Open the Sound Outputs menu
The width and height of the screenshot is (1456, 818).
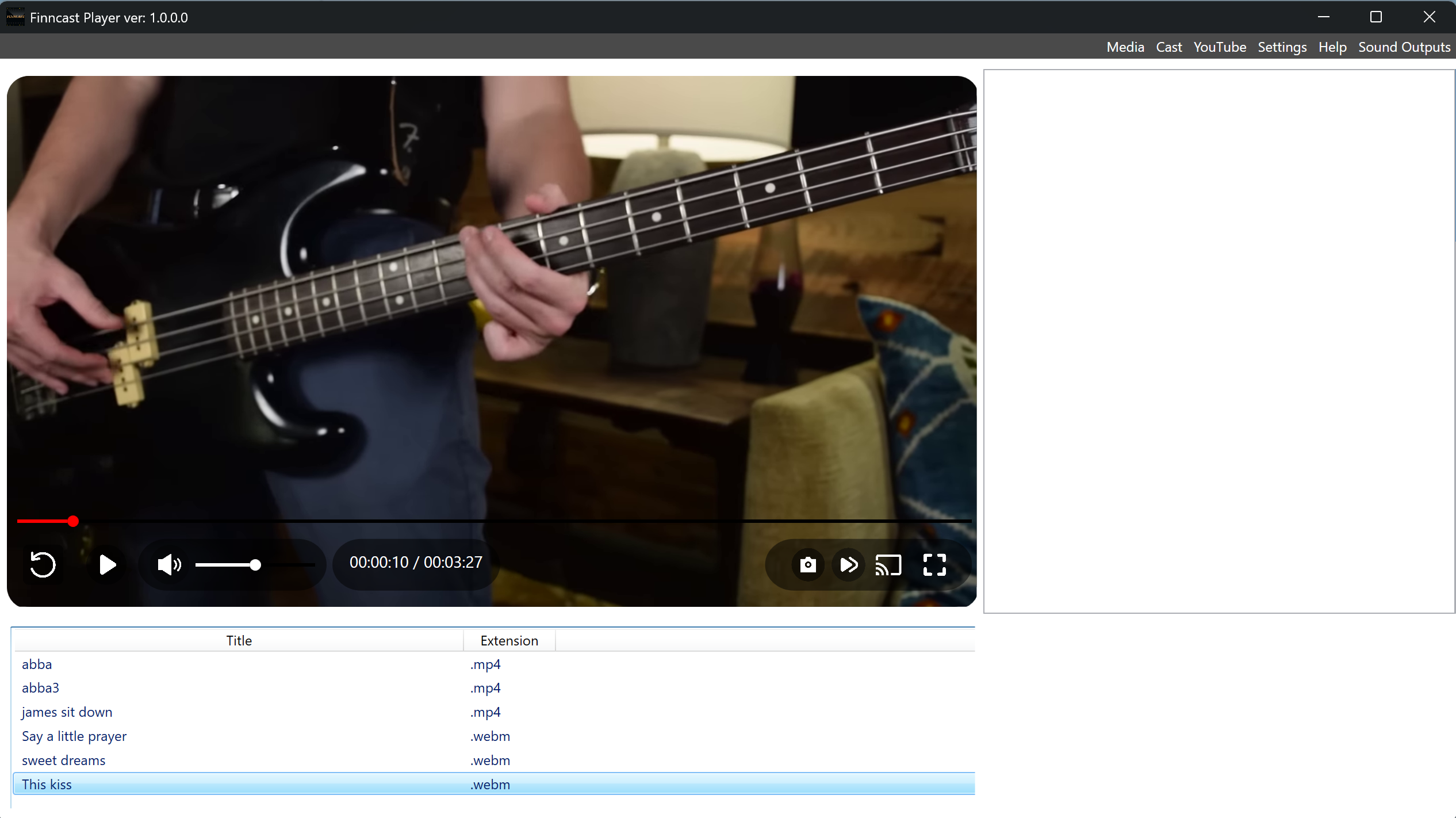click(x=1404, y=47)
